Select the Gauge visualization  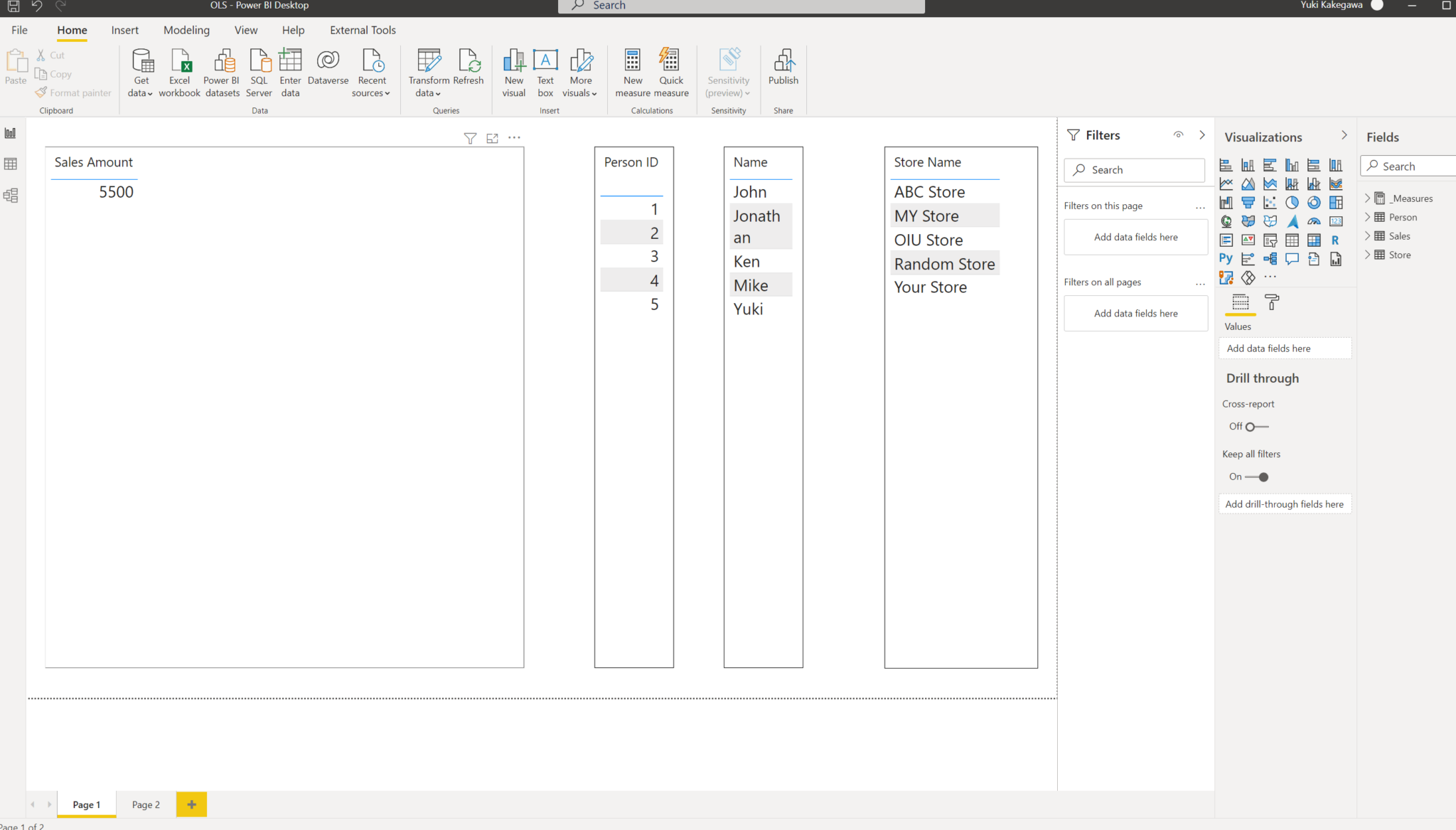tap(1314, 222)
